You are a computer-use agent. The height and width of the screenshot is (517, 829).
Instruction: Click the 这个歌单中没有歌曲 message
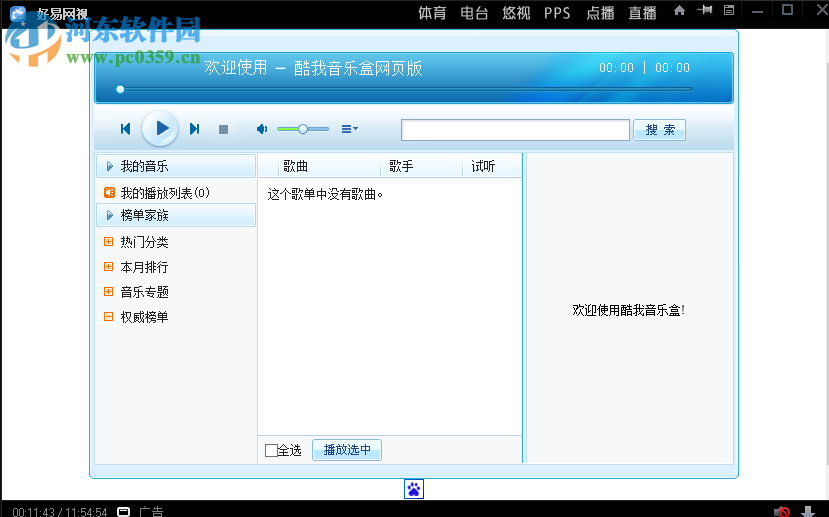click(x=325, y=195)
